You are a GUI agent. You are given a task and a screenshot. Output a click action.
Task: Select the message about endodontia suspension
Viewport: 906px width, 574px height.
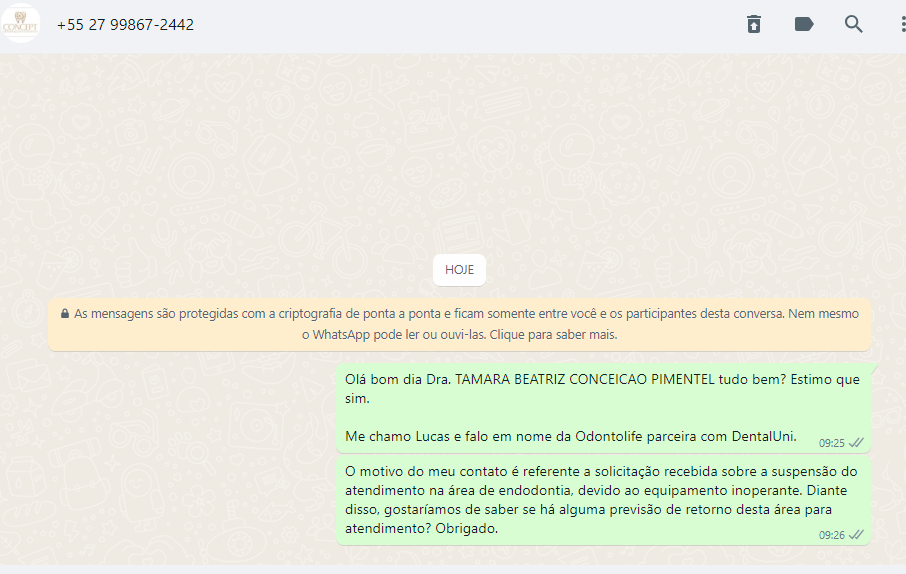tap(603, 500)
